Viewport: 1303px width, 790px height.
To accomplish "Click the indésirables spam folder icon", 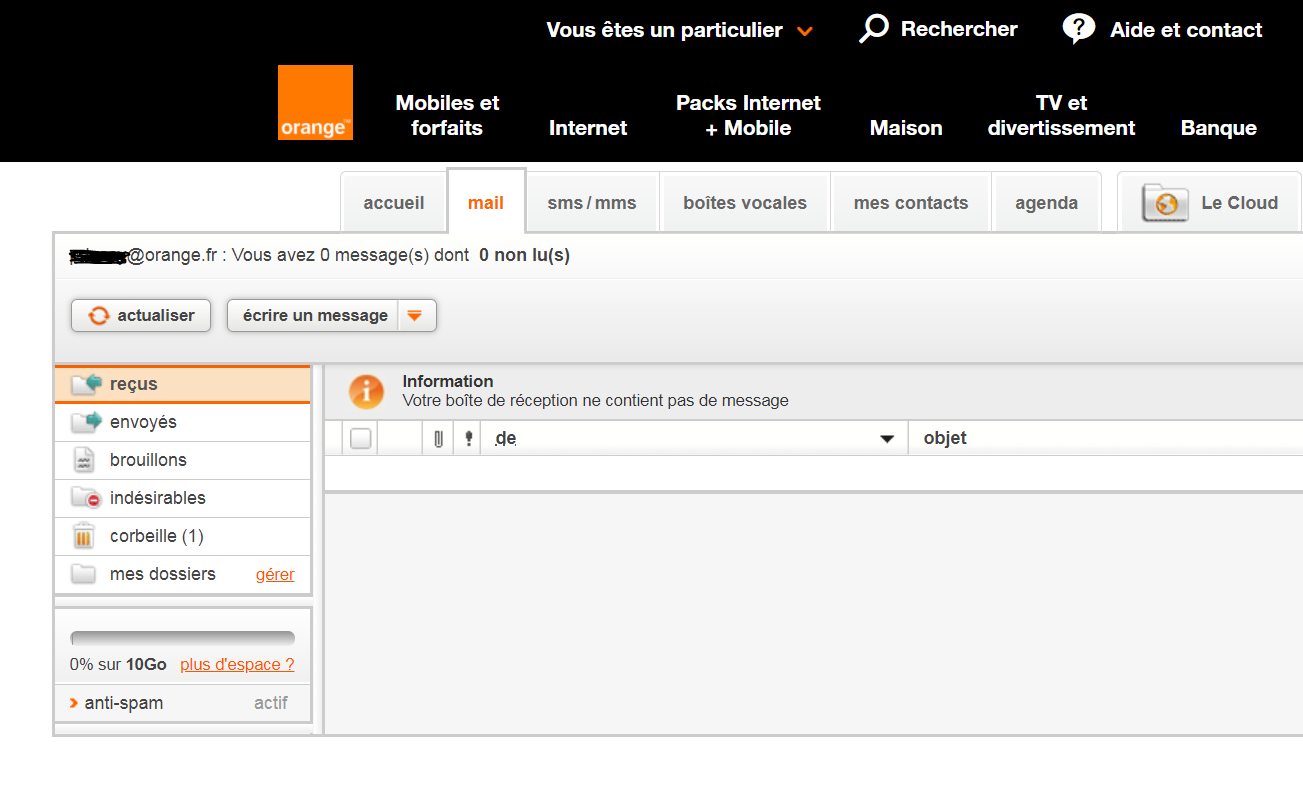I will pyautogui.click(x=86, y=497).
